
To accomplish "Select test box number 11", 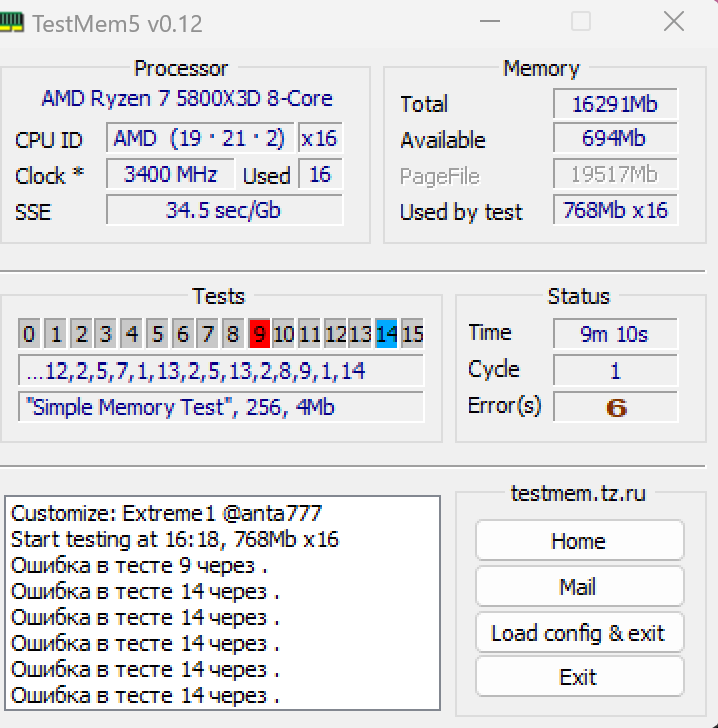I will tap(309, 333).
